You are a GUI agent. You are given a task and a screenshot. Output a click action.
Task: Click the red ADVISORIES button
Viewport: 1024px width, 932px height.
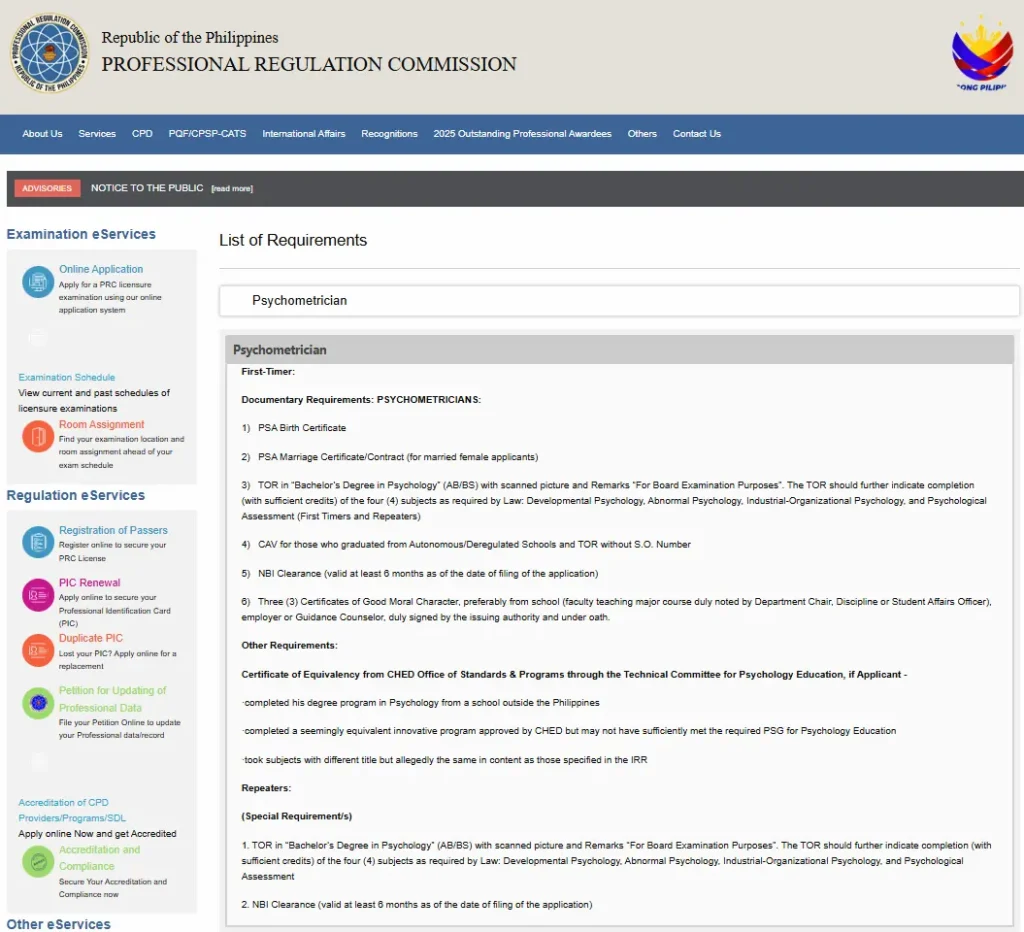tap(47, 188)
